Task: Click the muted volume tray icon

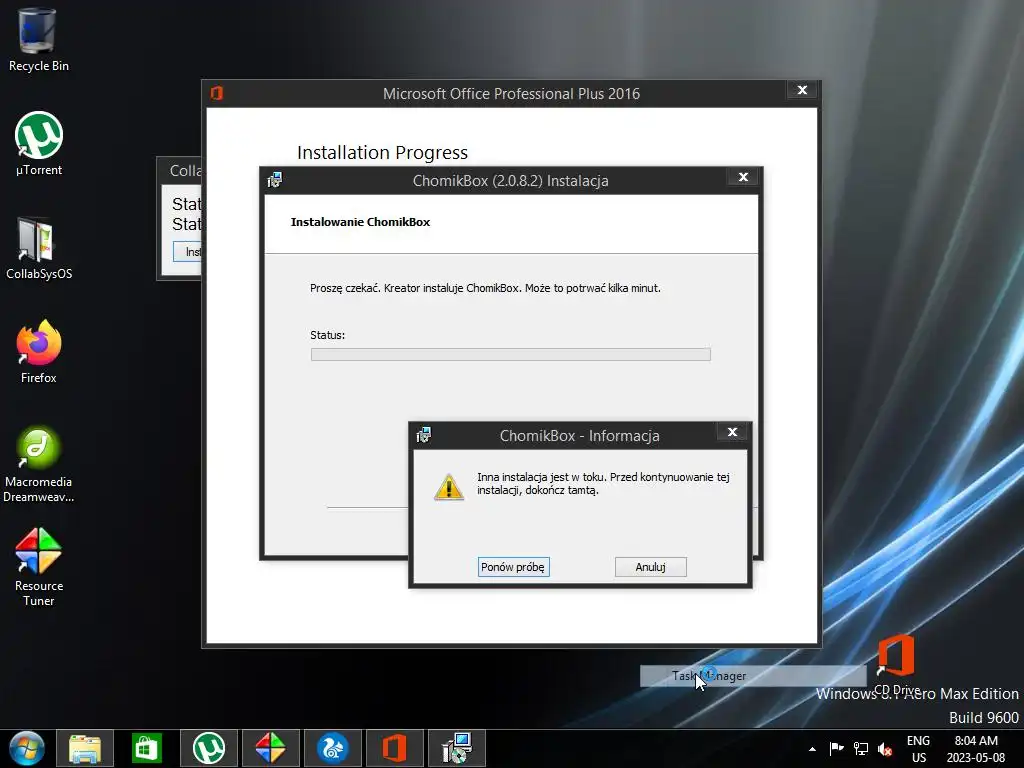Action: click(x=885, y=749)
